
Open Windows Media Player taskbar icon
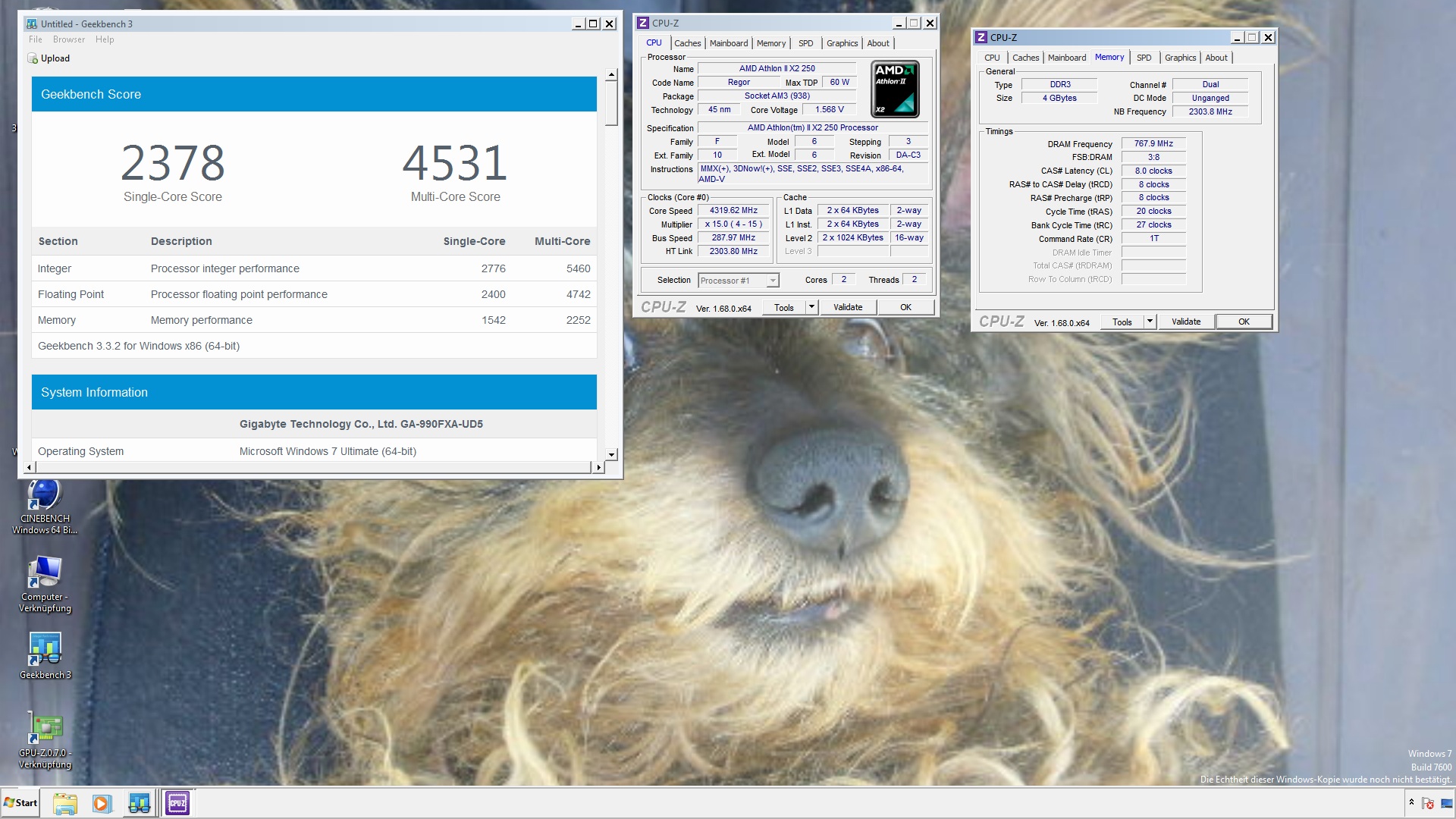click(102, 803)
